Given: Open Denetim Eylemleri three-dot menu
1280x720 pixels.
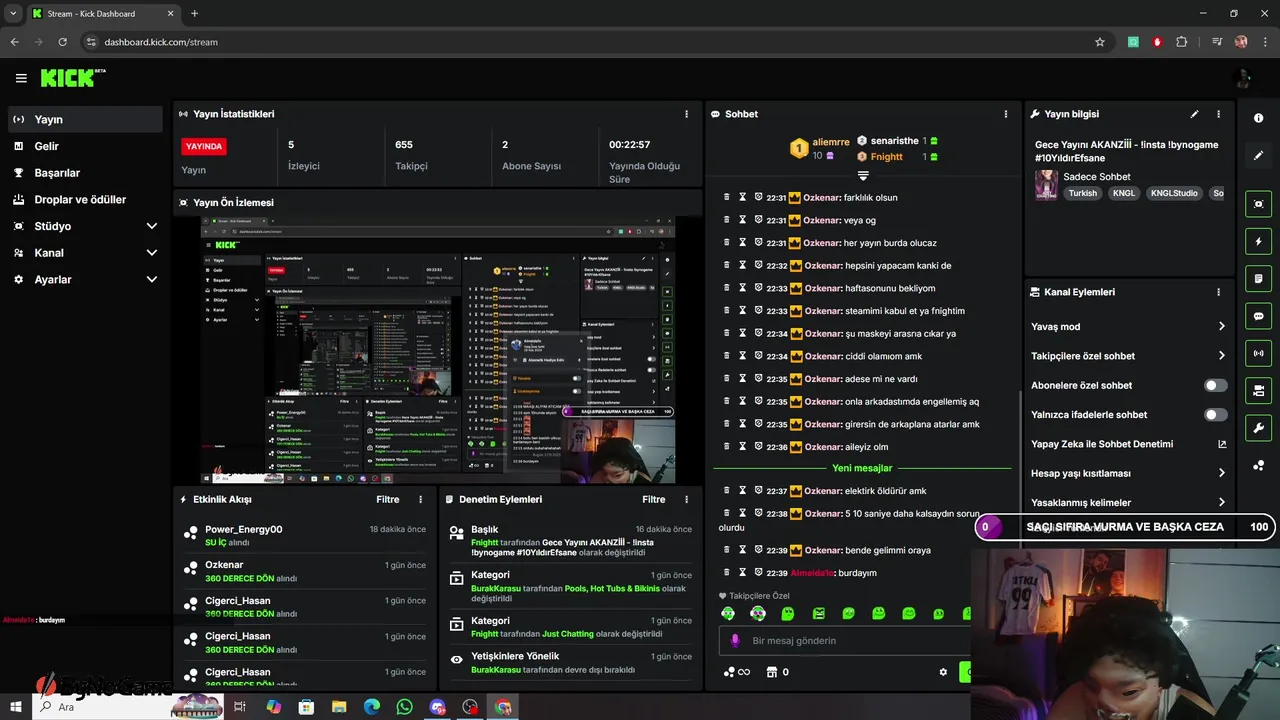Looking at the screenshot, I should pyautogui.click(x=686, y=499).
